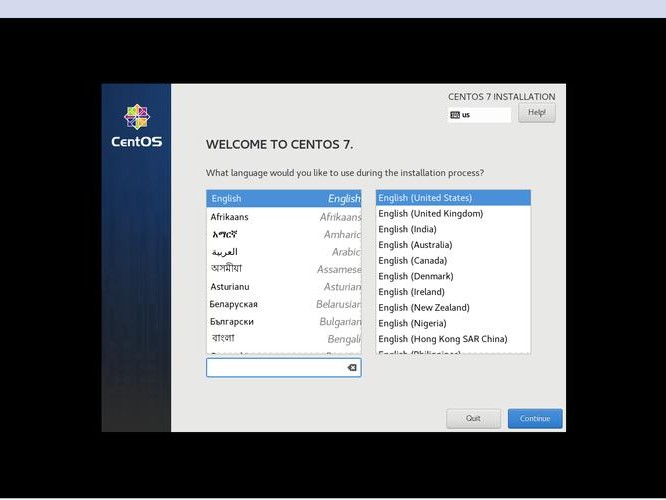
Task: Select English (Denmark) locale
Action: 453,277
